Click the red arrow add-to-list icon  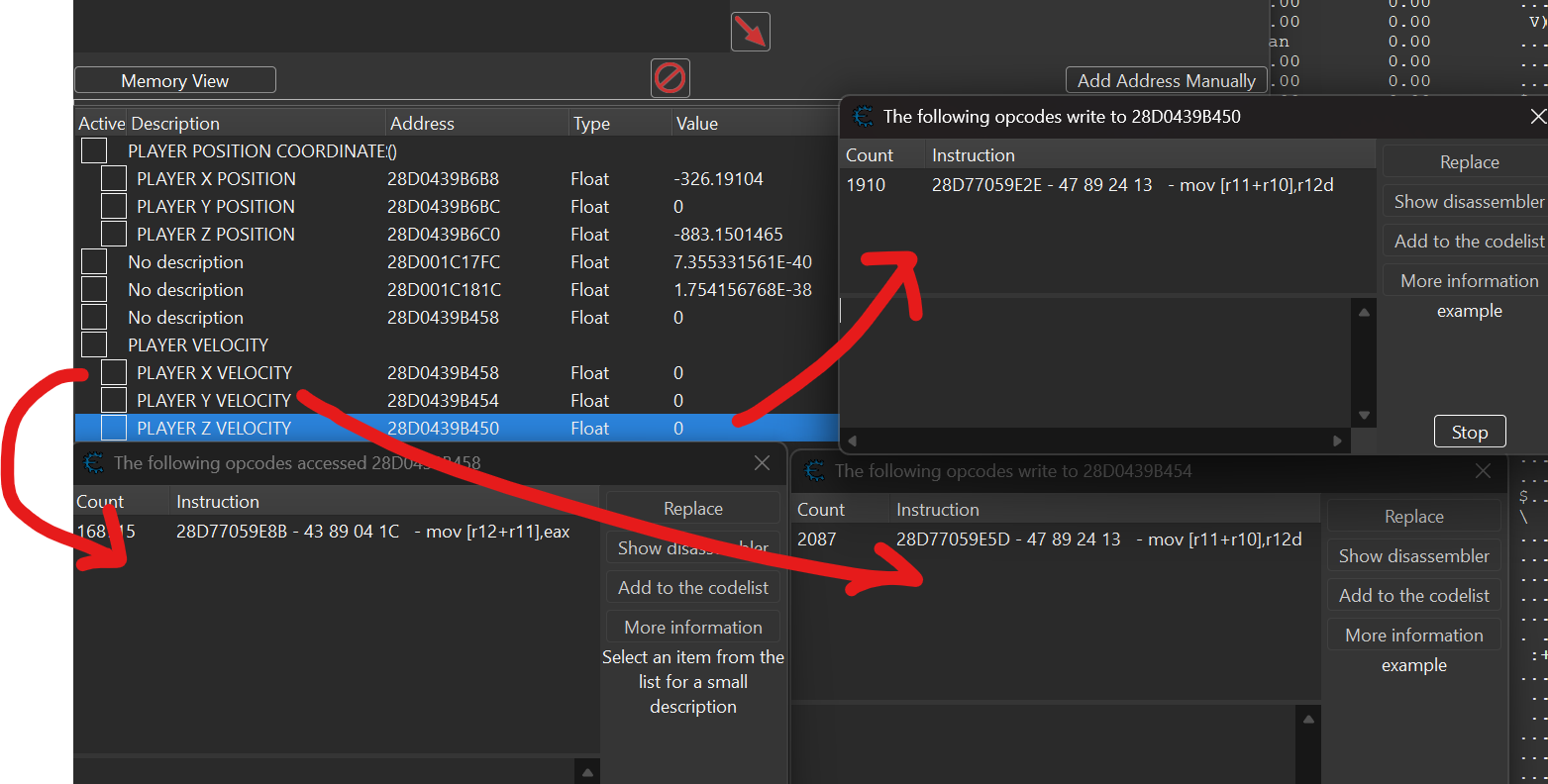click(750, 32)
